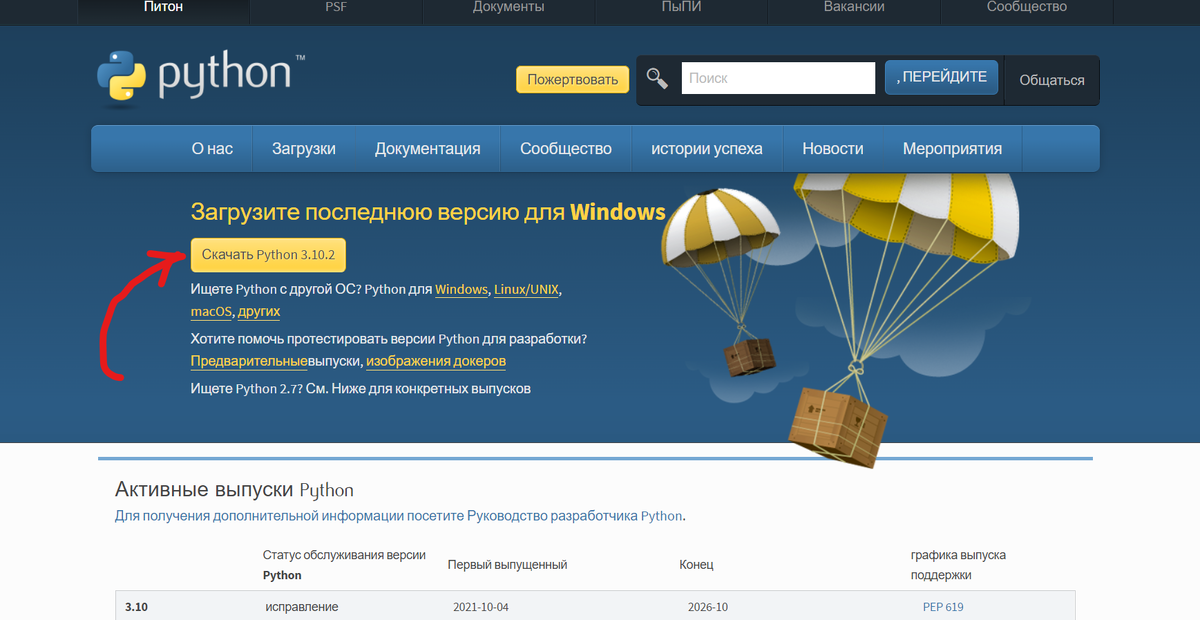Click the ПЕРЕЙДИТЕ search button
Screen dimensions: 1200x620
(x=941, y=77)
